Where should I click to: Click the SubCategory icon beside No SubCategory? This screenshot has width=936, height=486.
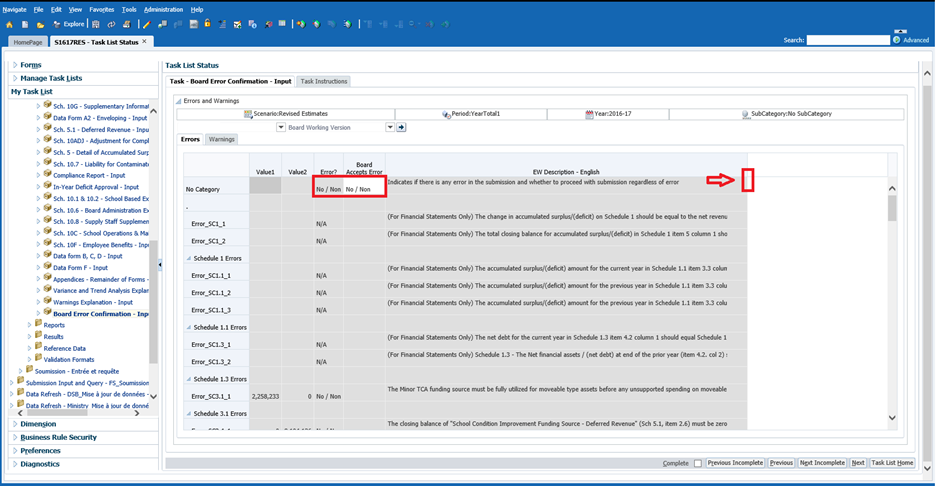pos(745,114)
